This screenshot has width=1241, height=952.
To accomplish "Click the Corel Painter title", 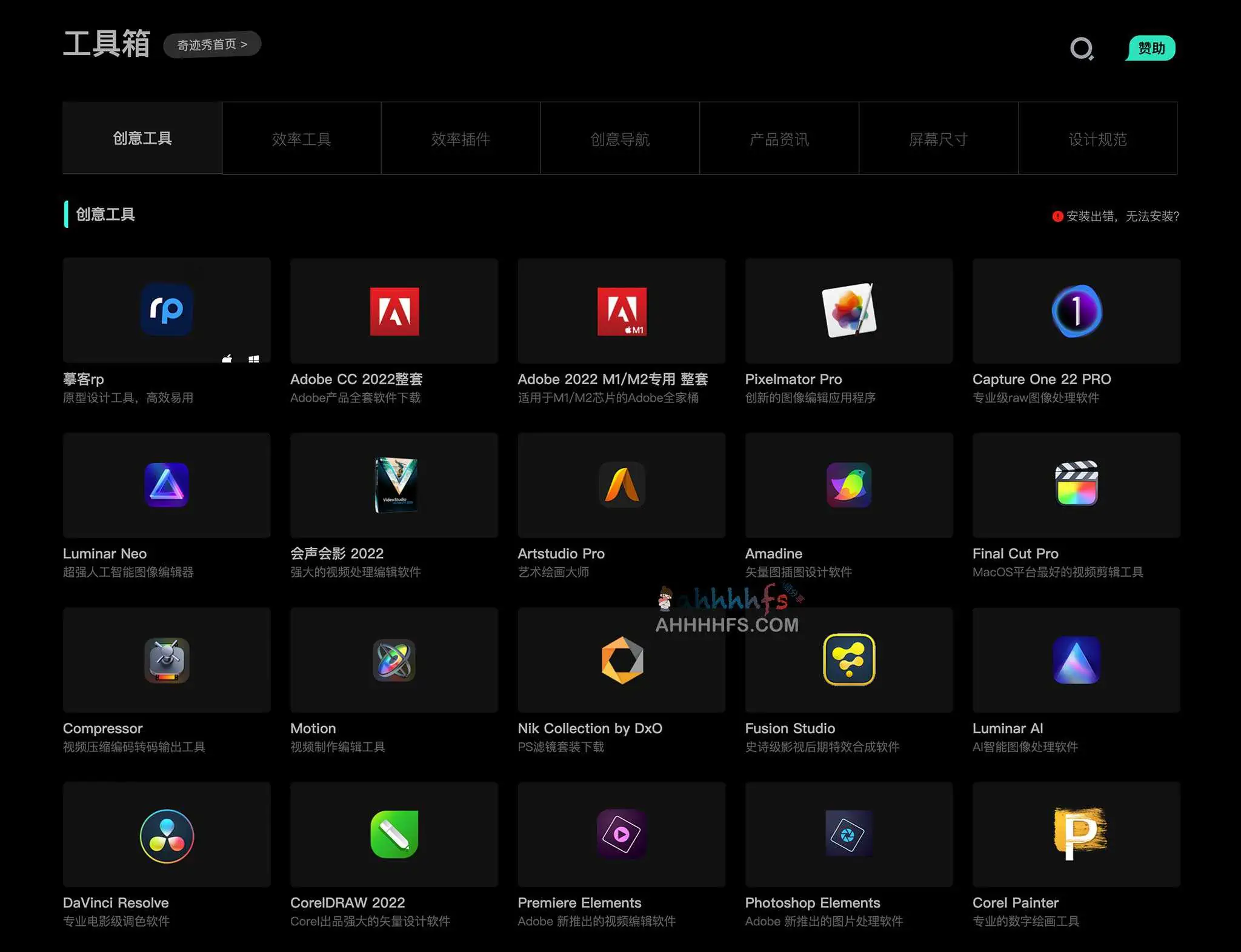I will (x=1016, y=903).
